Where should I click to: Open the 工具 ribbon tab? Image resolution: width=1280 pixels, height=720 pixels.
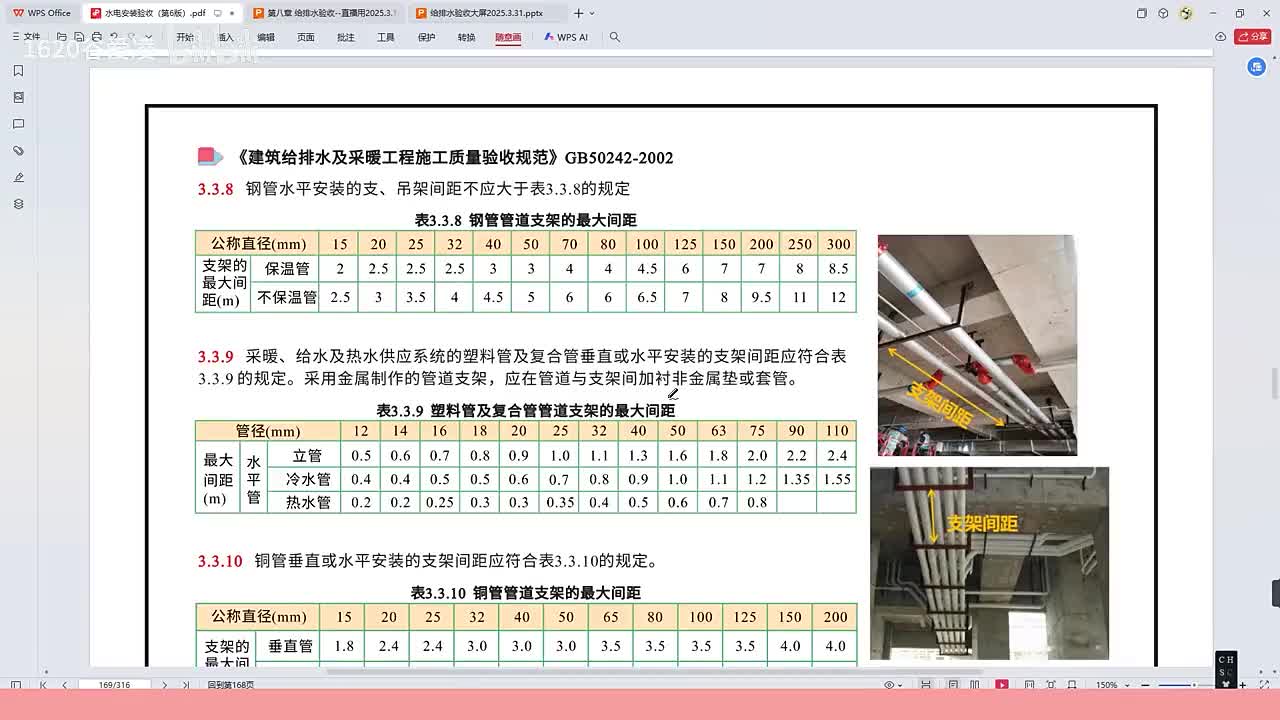(x=386, y=37)
